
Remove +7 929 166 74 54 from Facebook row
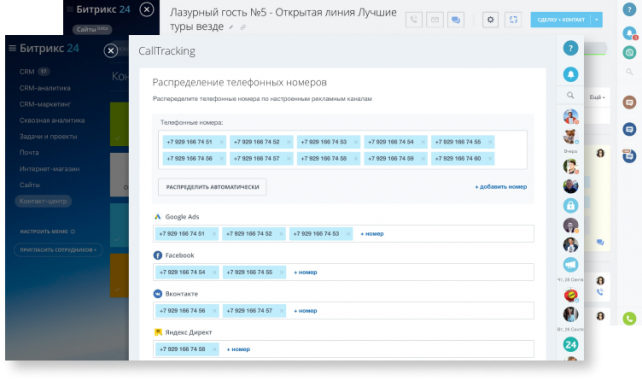[215, 272]
